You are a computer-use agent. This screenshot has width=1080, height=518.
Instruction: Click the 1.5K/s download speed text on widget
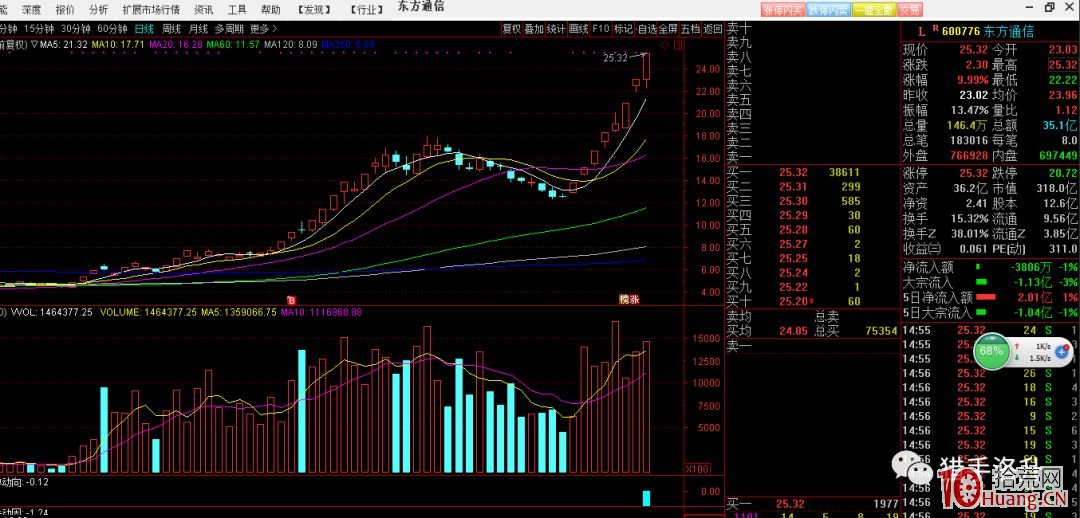pyautogui.click(x=1040, y=358)
